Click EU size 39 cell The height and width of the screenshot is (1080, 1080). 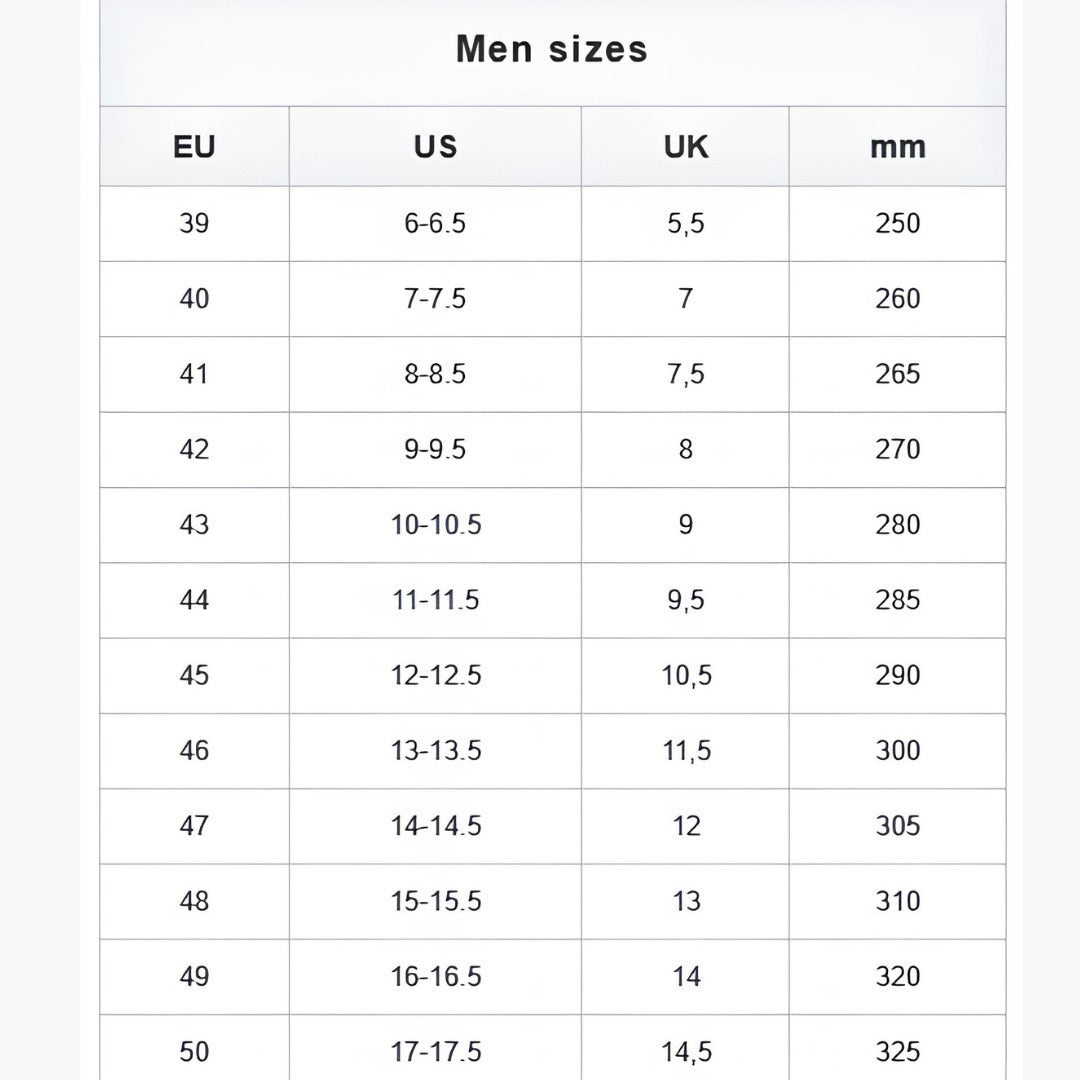[194, 224]
